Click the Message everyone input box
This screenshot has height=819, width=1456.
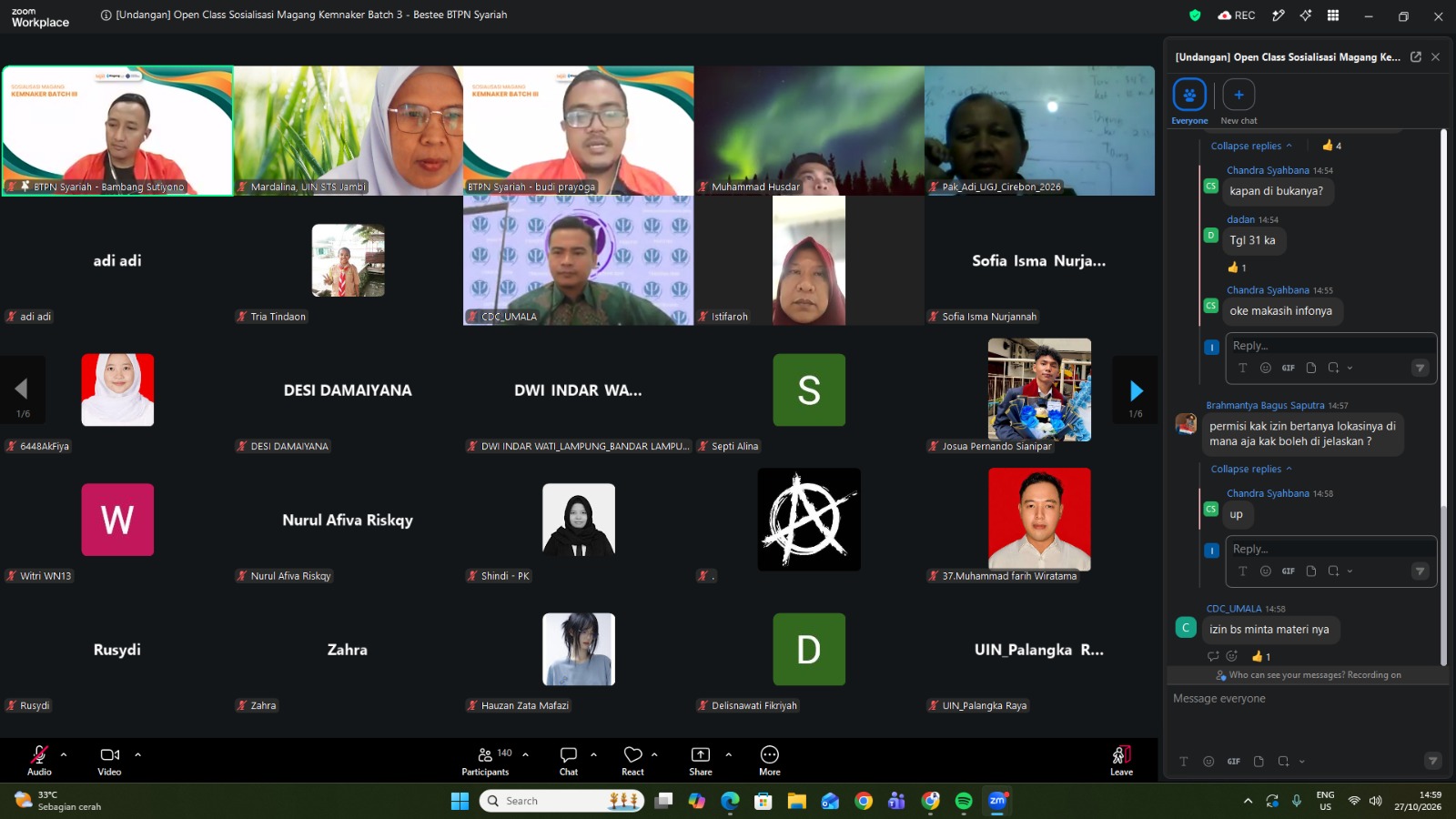click(x=1306, y=699)
